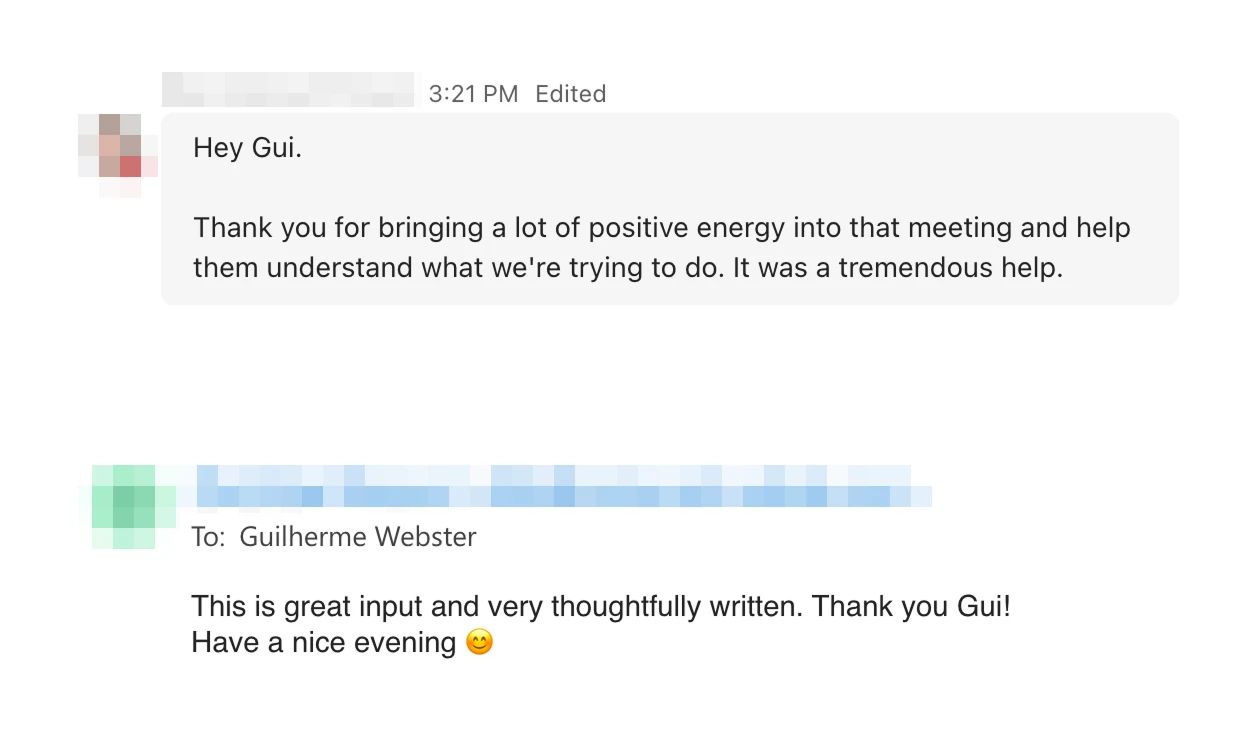
Task: Select recipient name Guilherme Webster
Action: 358,537
